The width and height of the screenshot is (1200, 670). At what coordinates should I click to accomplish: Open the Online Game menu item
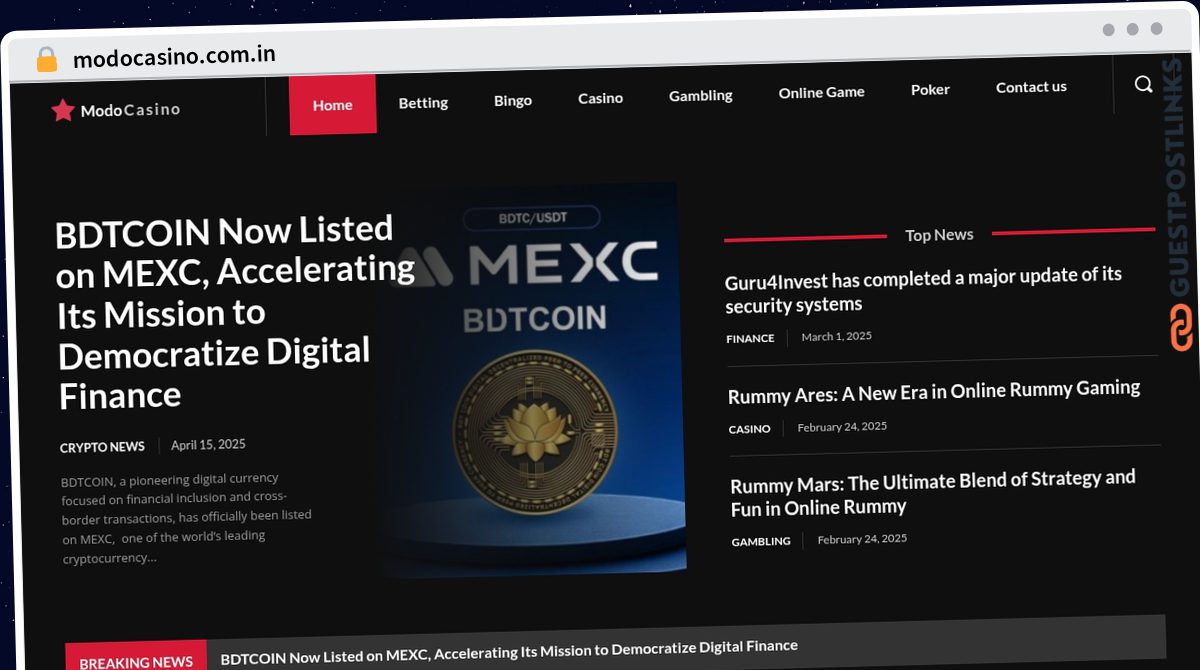coord(822,92)
